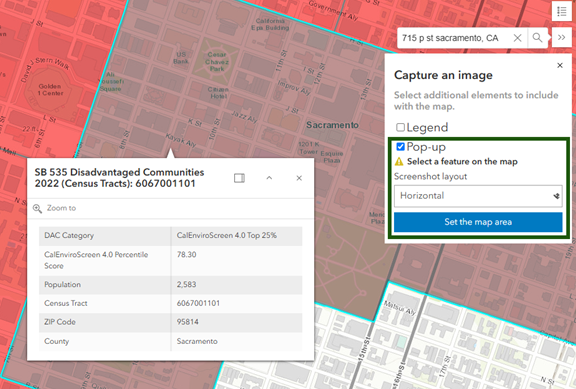Screen dimensions: 576x389
Task: Collapse the pop-up with chevron
Action: point(269,178)
